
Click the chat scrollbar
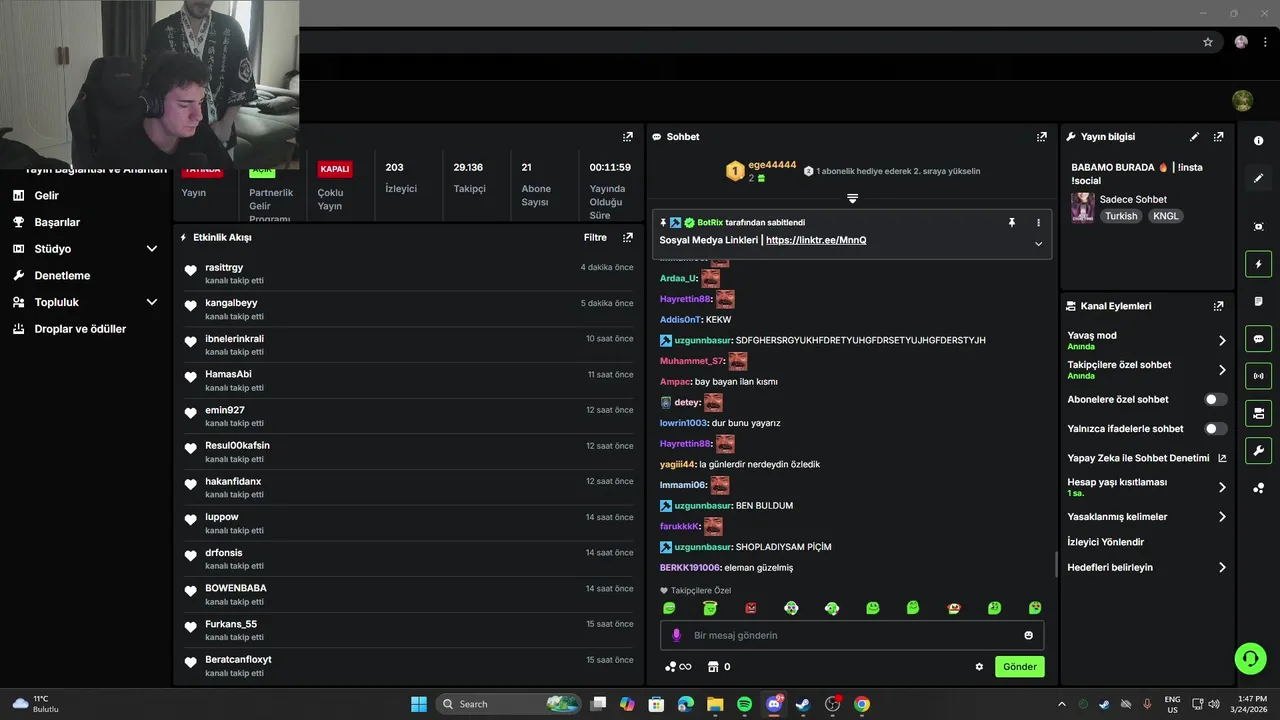pos(1056,565)
